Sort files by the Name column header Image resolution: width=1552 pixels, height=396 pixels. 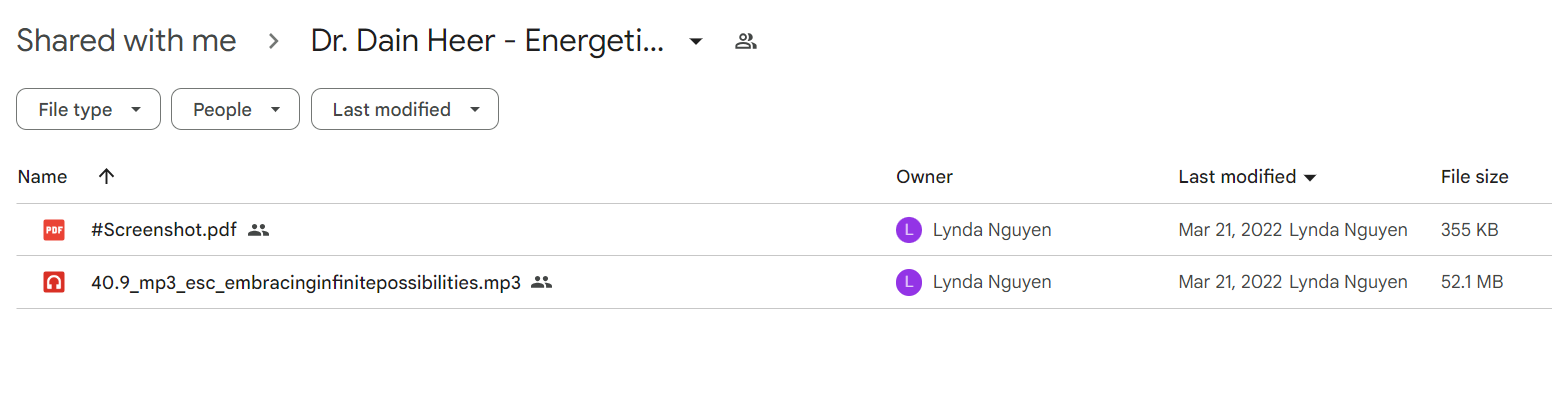[x=42, y=177]
